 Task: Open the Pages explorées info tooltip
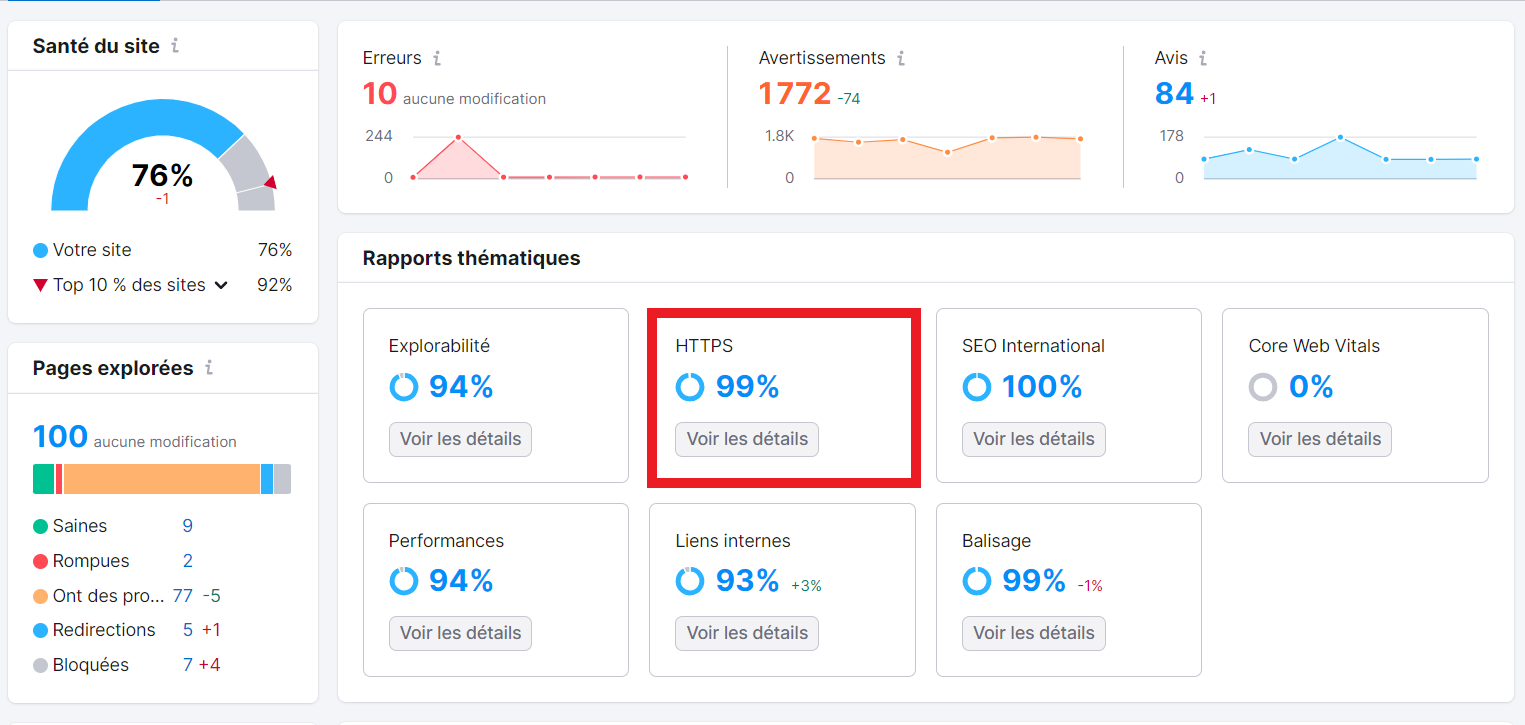point(210,368)
